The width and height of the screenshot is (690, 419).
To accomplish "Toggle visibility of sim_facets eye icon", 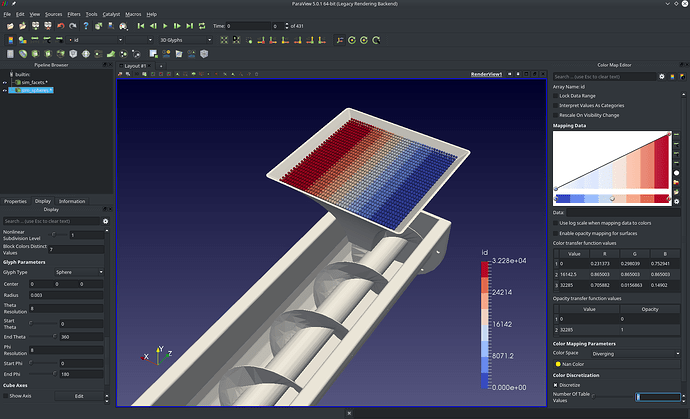I will (7, 82).
